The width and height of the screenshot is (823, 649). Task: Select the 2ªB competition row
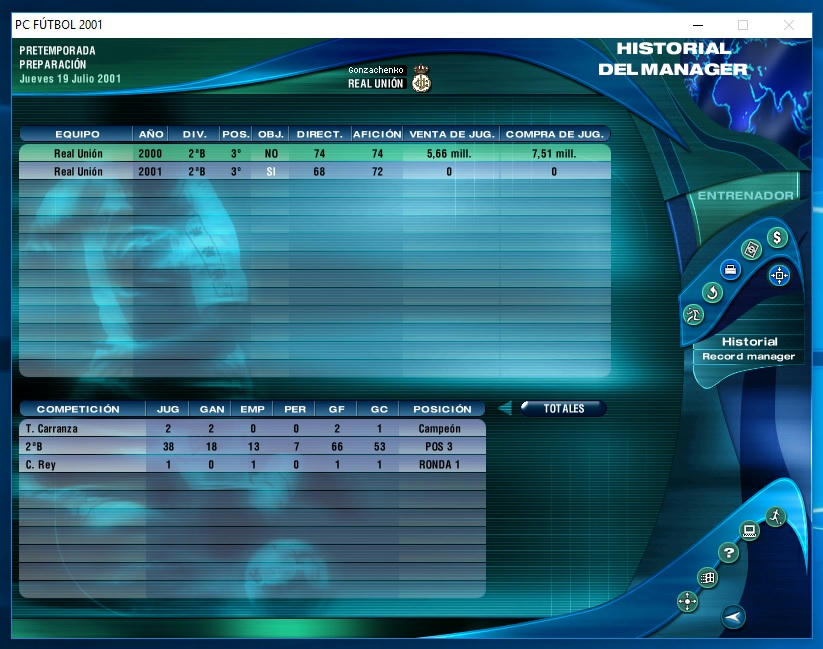252,446
